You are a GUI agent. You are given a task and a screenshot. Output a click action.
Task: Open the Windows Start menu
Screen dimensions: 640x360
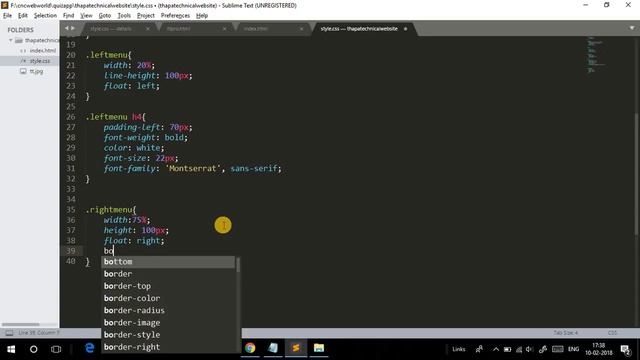[11, 349]
